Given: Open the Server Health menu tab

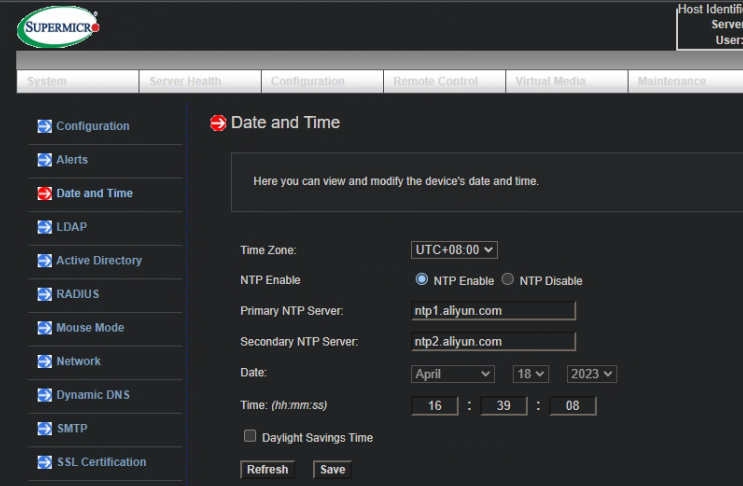Looking at the screenshot, I should (x=200, y=81).
